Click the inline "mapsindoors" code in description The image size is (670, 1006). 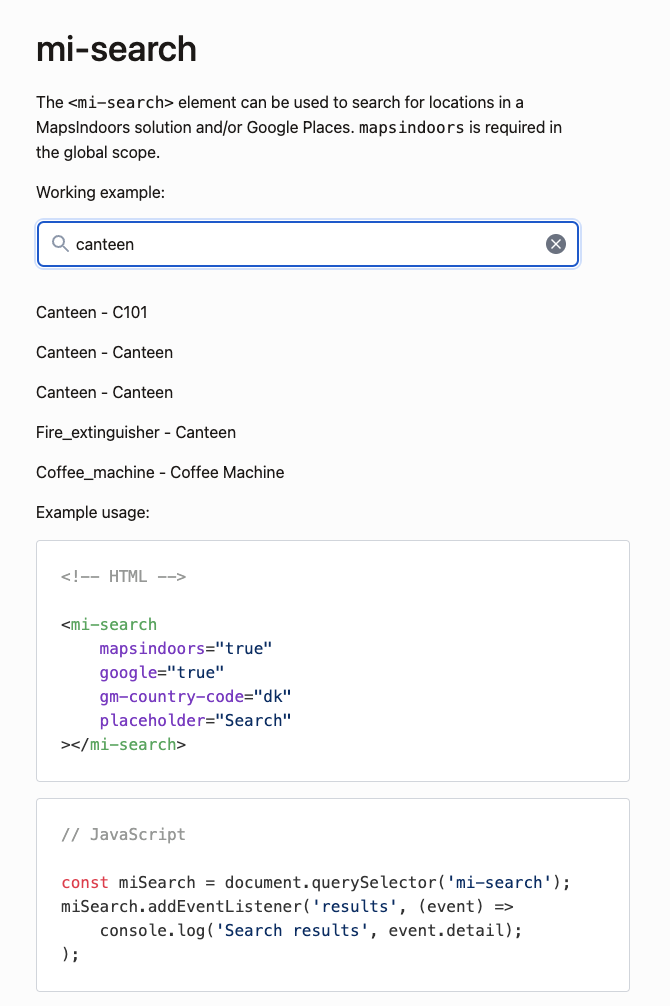(x=411, y=128)
